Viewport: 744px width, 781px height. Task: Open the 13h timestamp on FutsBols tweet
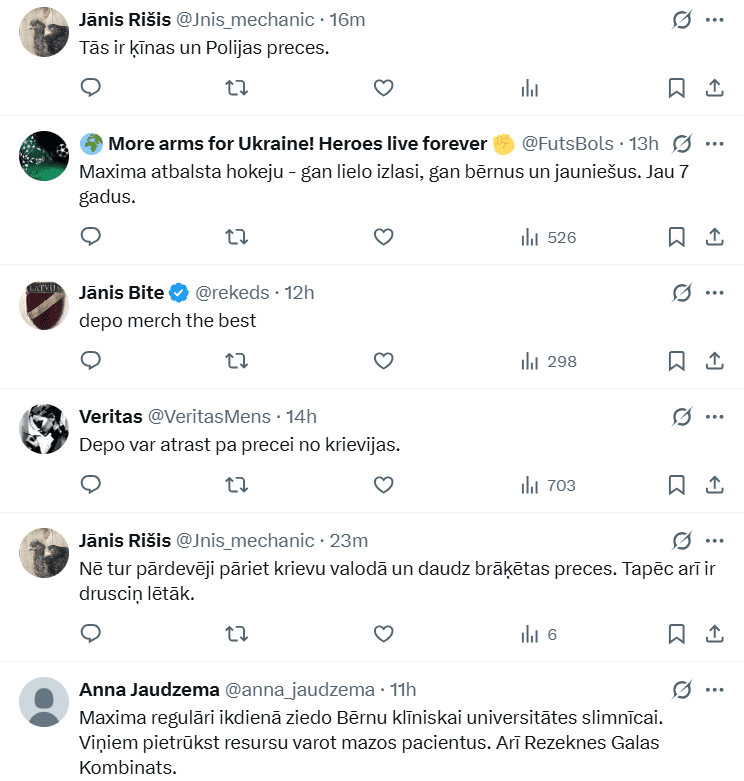tap(644, 144)
